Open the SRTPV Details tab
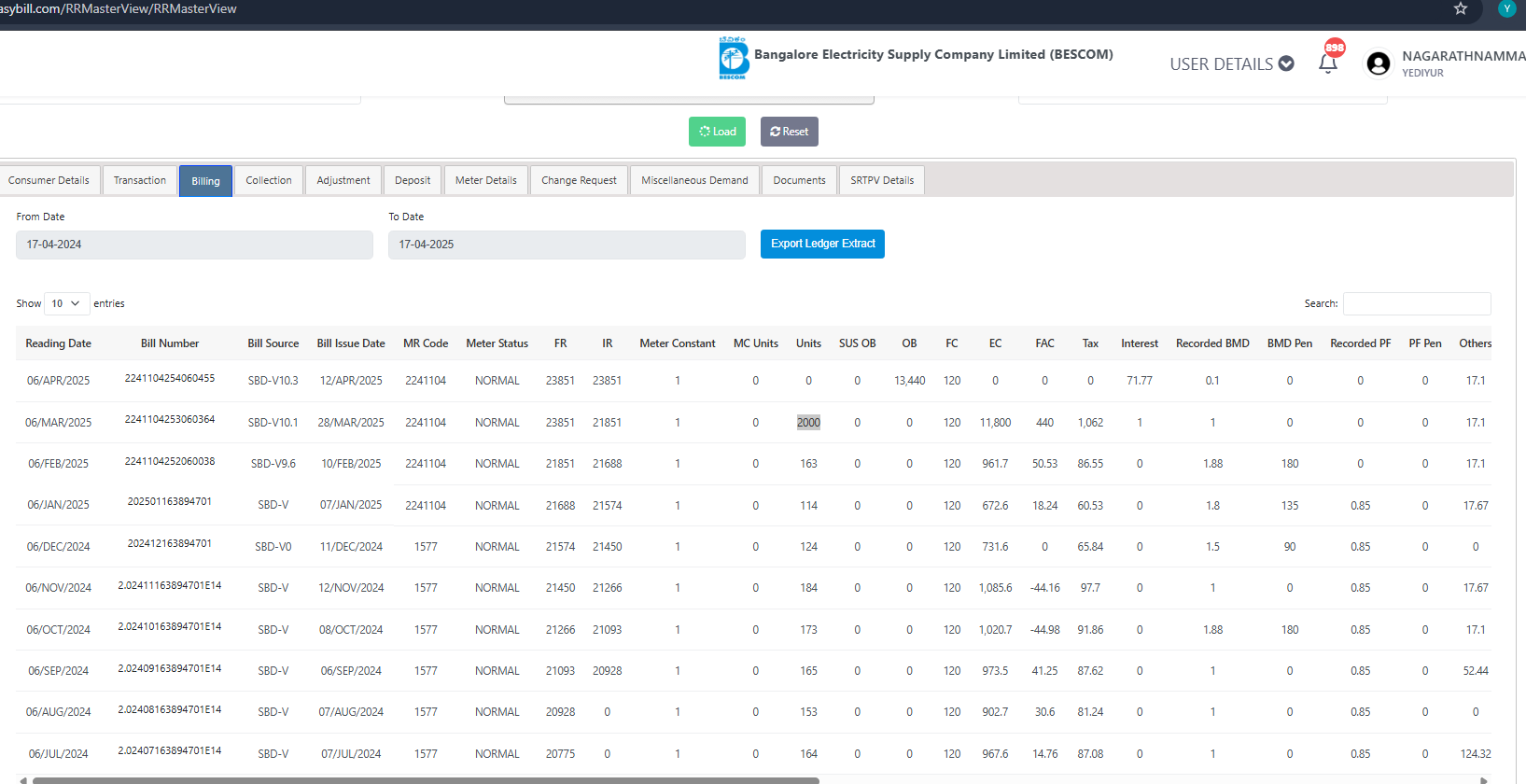Image resolution: width=1526 pixels, height=784 pixels. click(882, 180)
